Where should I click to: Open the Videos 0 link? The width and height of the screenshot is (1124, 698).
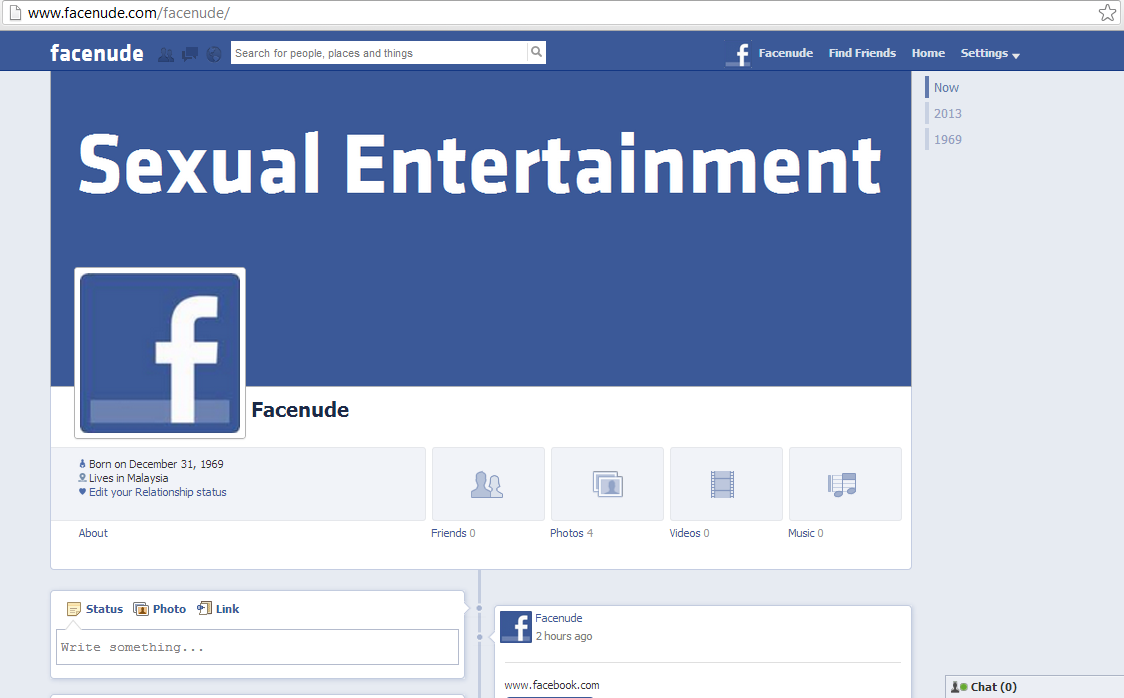[x=690, y=533]
